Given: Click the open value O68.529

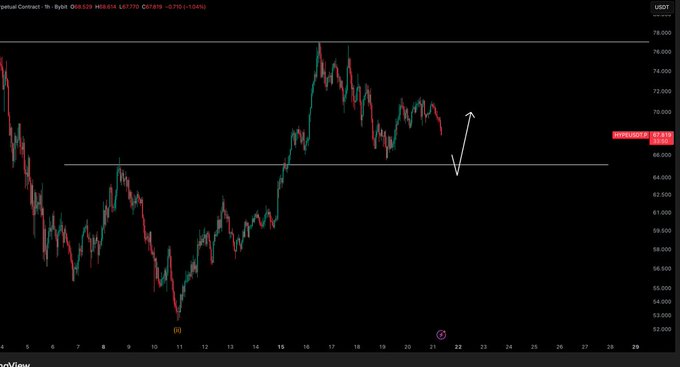Looking at the screenshot, I should (82, 7).
